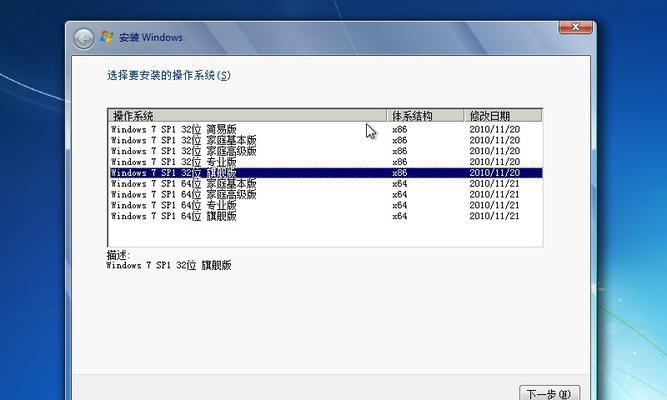Click the description text below 描述:
Viewport: 667px width, 400px height.
click(169, 266)
